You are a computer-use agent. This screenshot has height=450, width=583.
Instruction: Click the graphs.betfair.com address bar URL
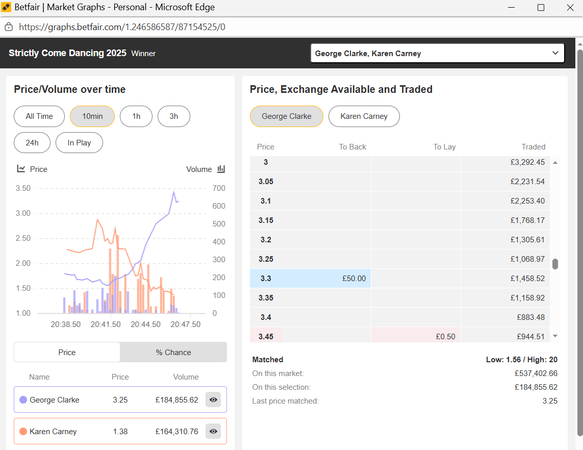coord(122,27)
